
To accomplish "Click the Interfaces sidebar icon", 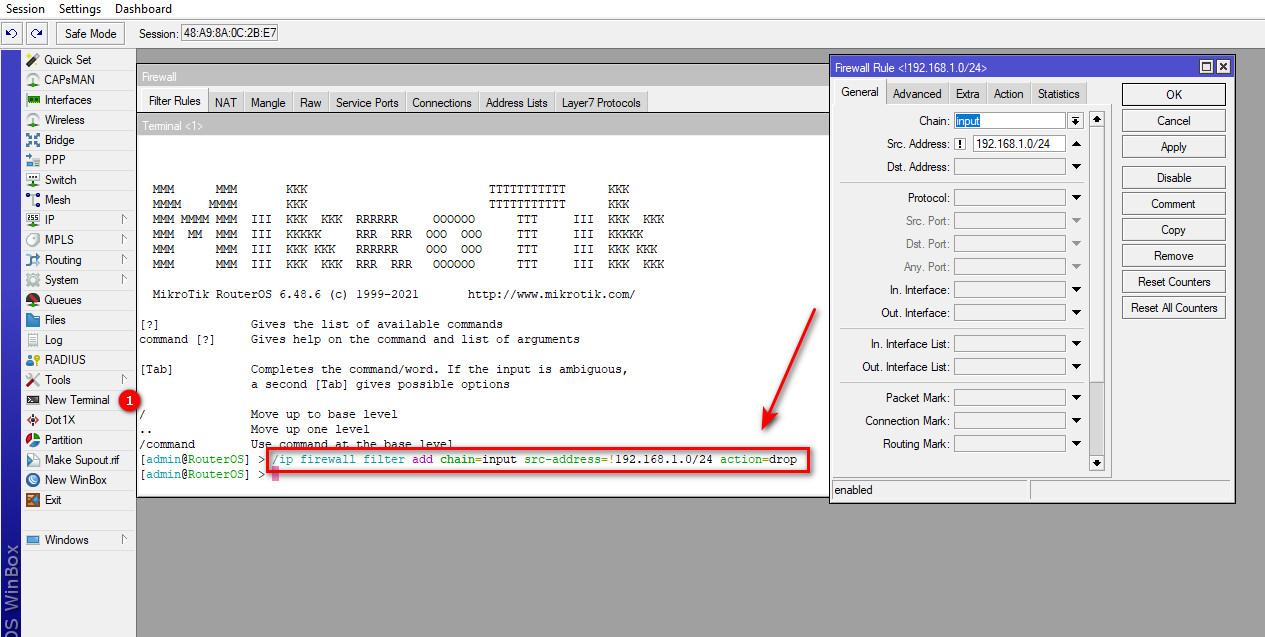I will pos(33,100).
